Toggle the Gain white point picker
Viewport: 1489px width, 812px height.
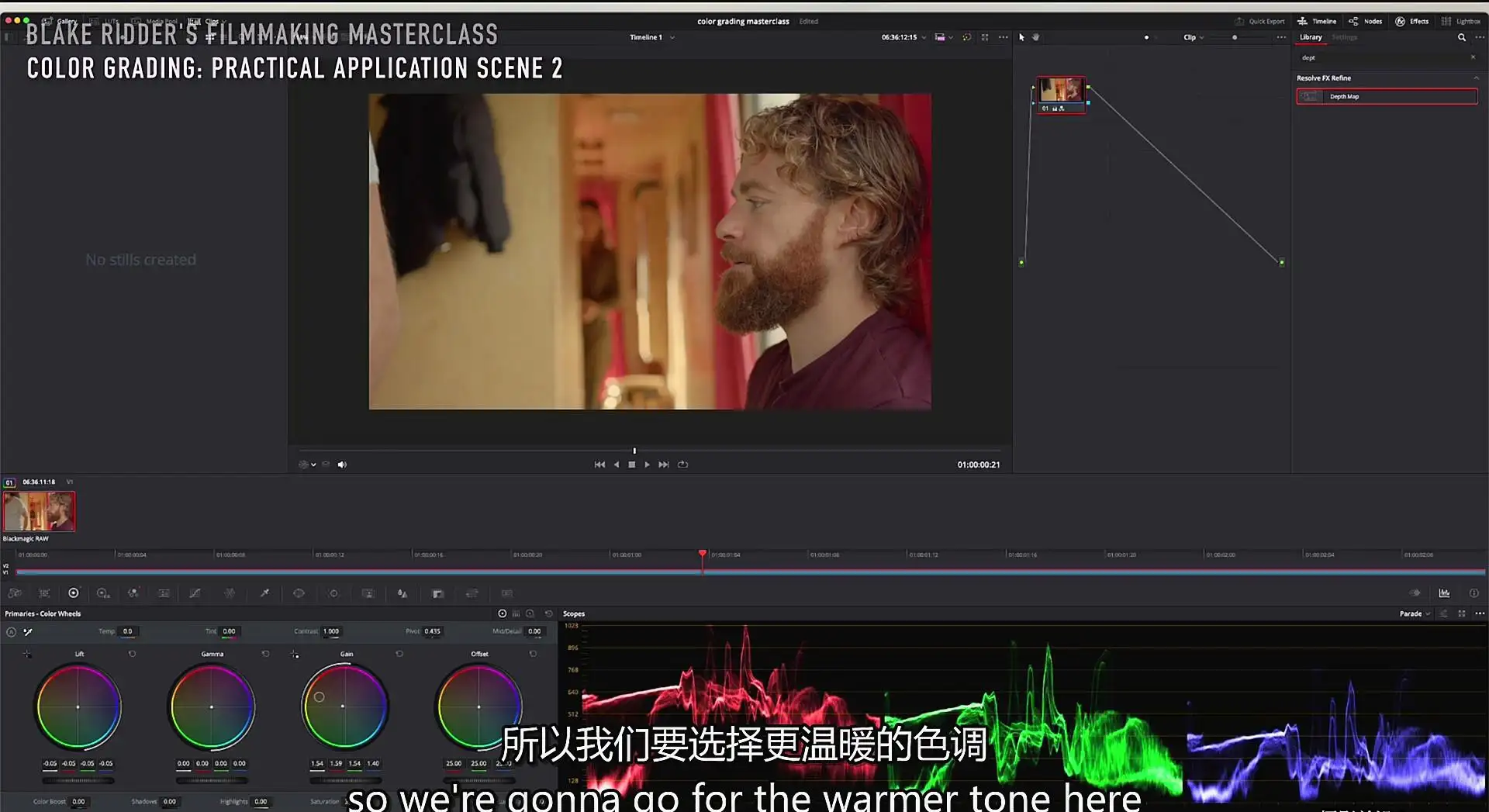295,655
